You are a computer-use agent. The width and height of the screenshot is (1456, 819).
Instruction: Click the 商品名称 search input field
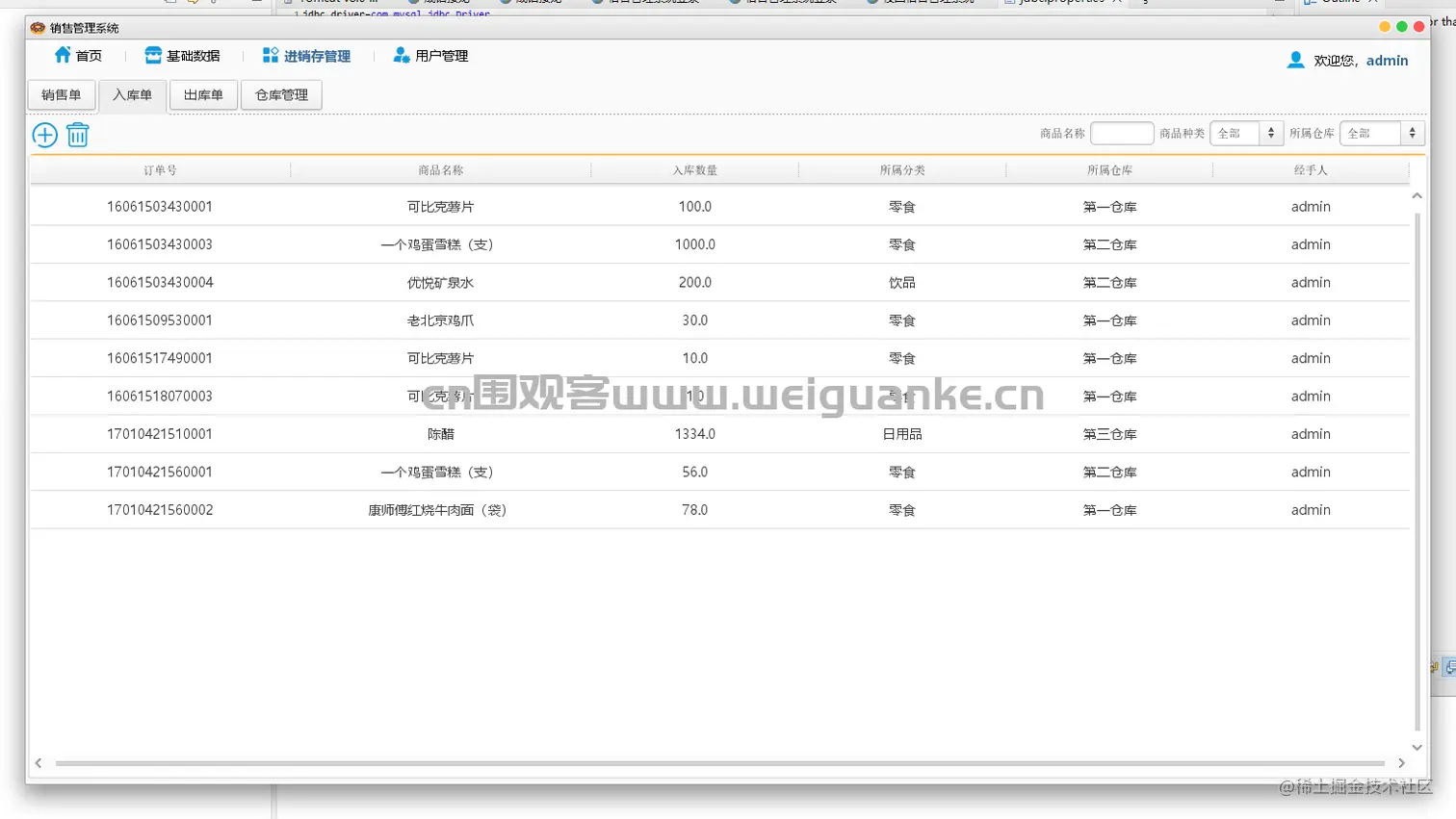1122,133
